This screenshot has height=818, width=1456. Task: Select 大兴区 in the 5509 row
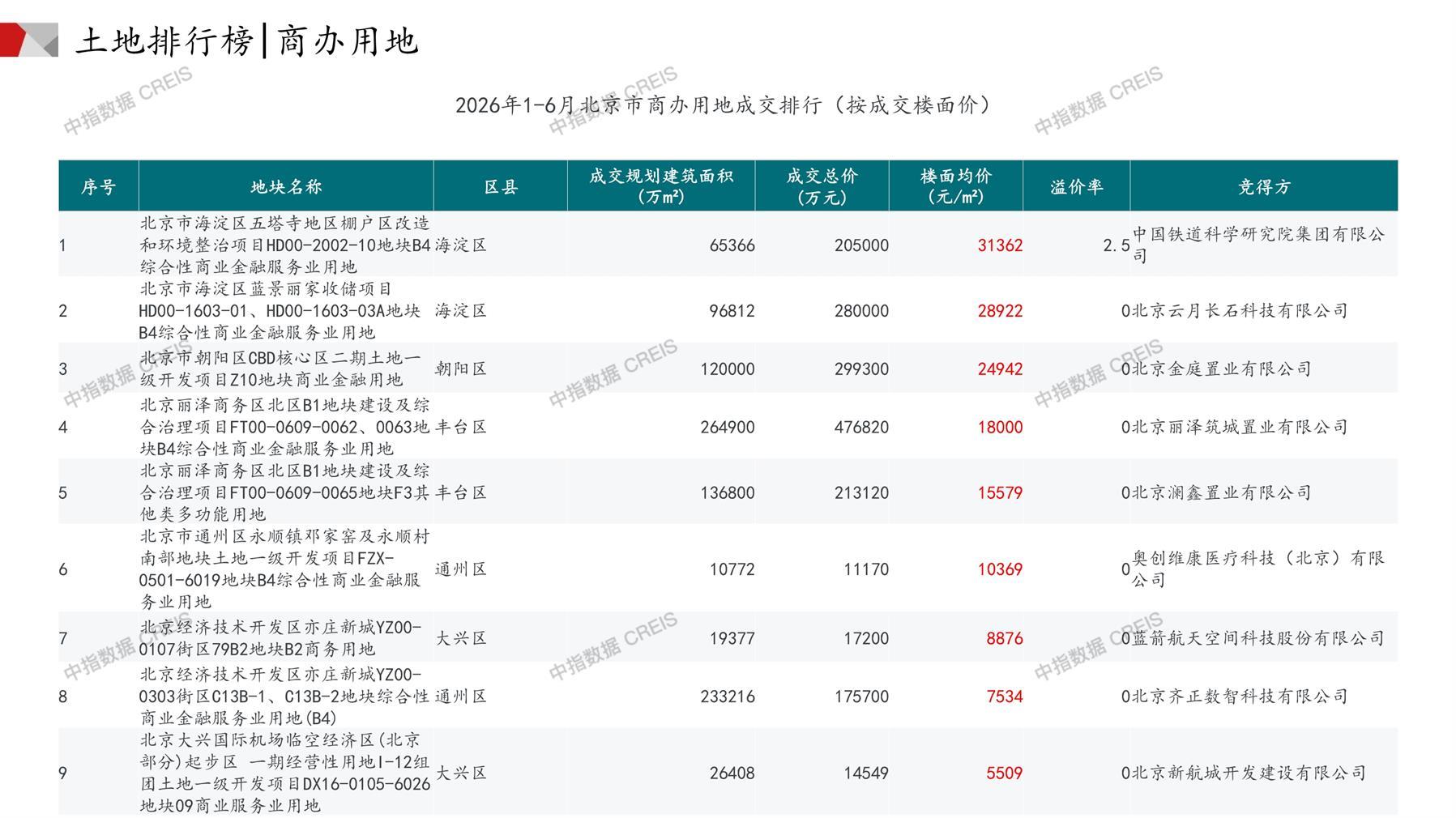pyautogui.click(x=461, y=773)
